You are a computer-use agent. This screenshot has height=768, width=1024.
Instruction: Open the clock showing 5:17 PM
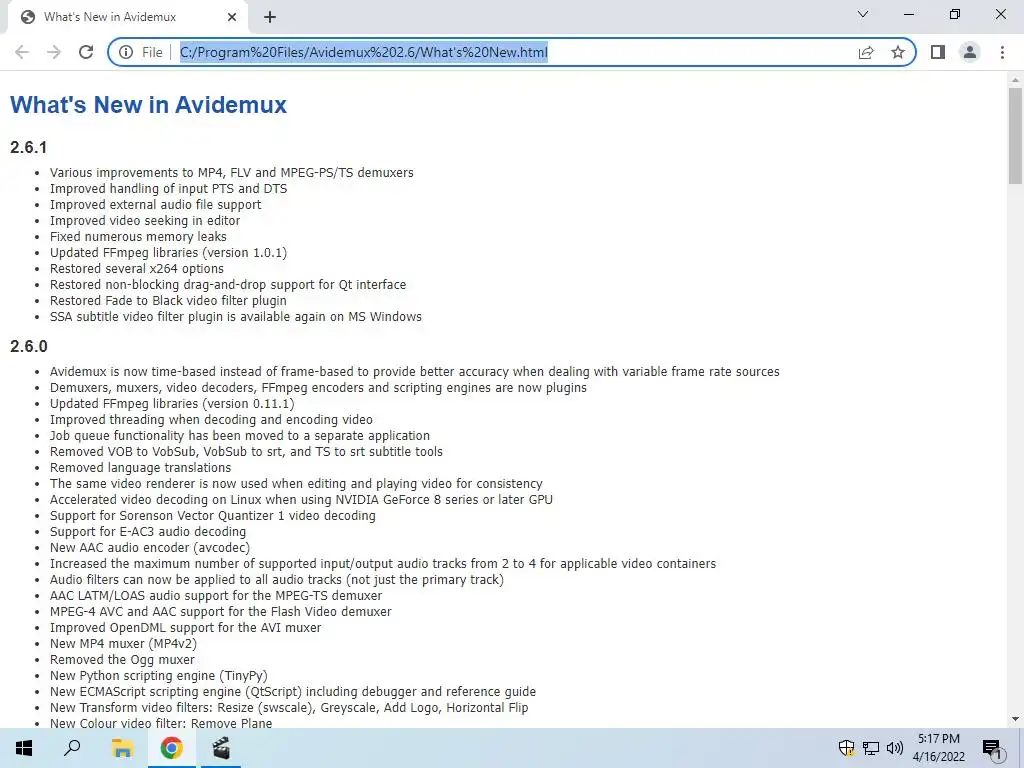pyautogui.click(x=939, y=748)
